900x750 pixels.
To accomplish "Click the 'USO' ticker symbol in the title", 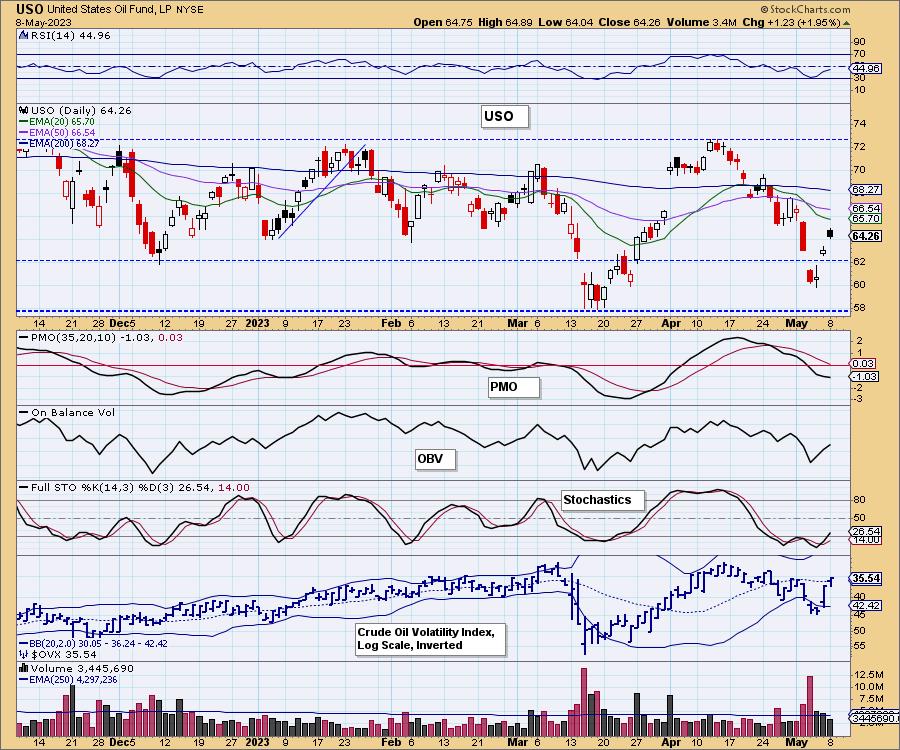I will pos(30,9).
